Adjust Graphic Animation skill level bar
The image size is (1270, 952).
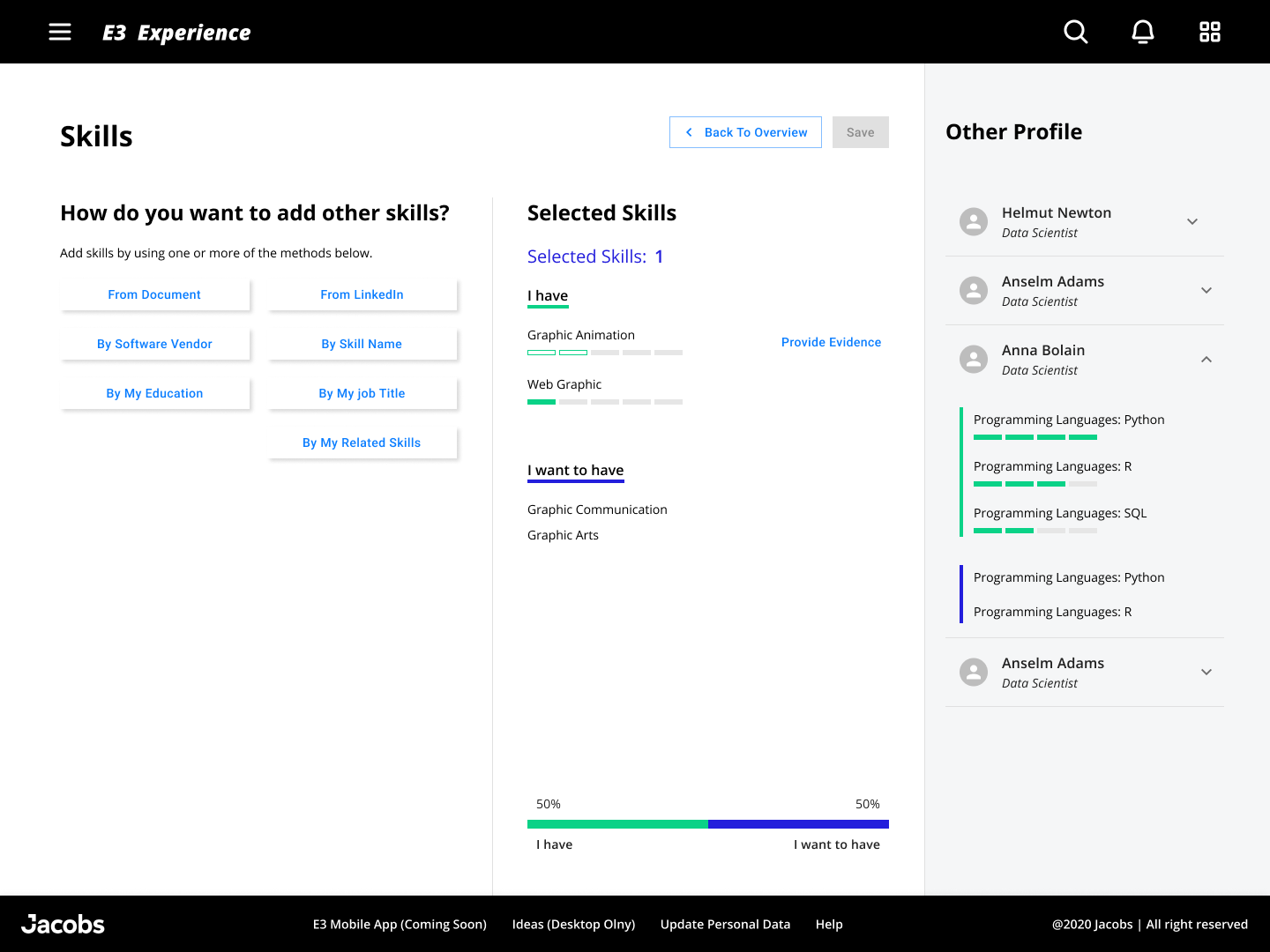(x=605, y=353)
